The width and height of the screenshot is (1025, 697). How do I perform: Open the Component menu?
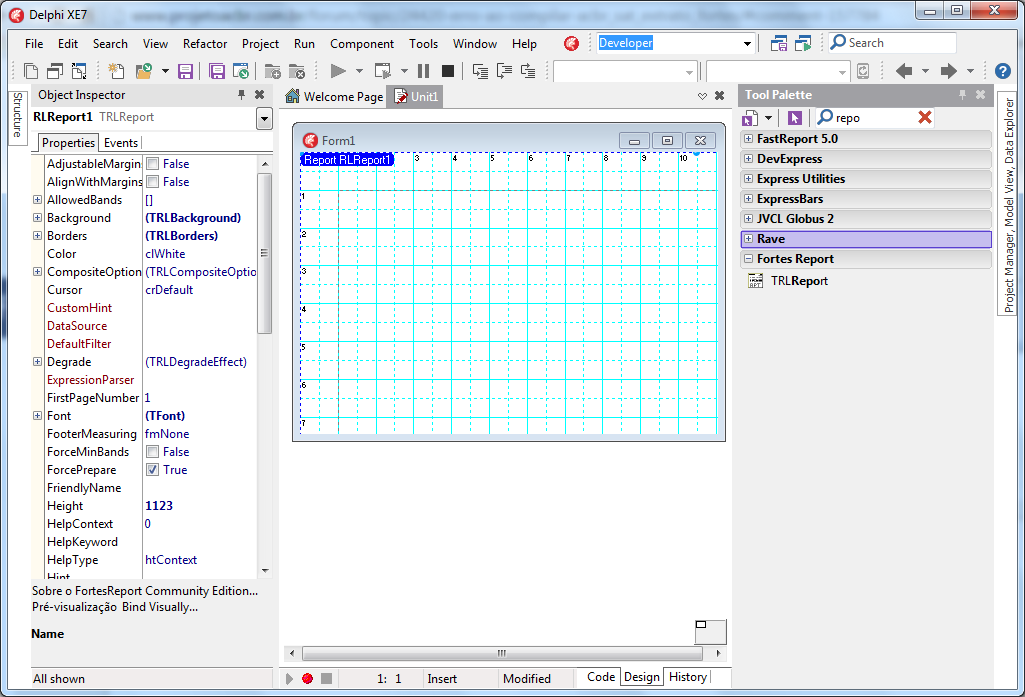click(361, 44)
